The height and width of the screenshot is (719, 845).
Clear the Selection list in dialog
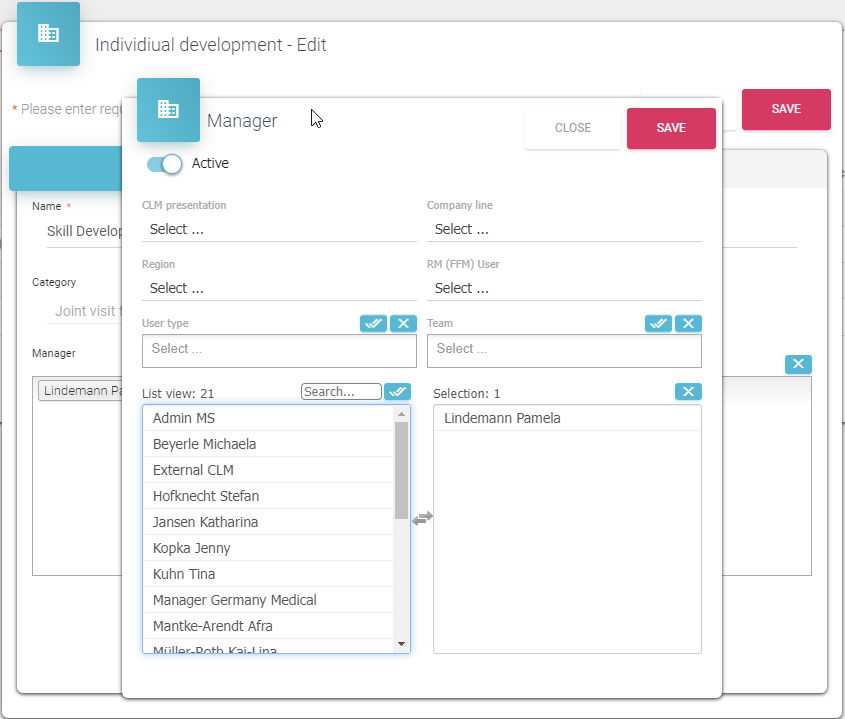(x=688, y=392)
